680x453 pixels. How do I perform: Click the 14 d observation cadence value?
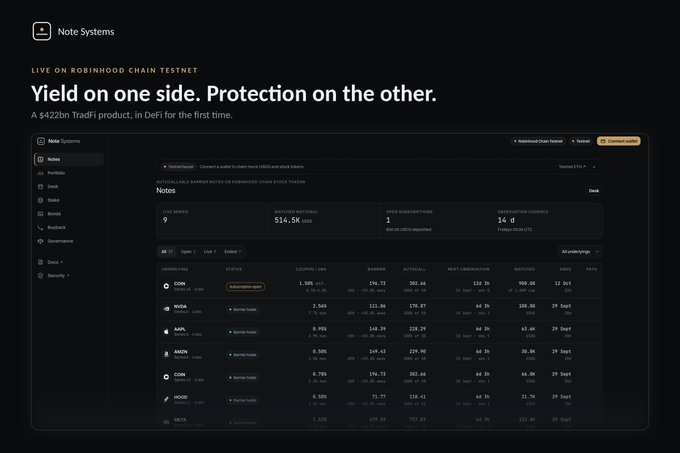click(x=506, y=221)
